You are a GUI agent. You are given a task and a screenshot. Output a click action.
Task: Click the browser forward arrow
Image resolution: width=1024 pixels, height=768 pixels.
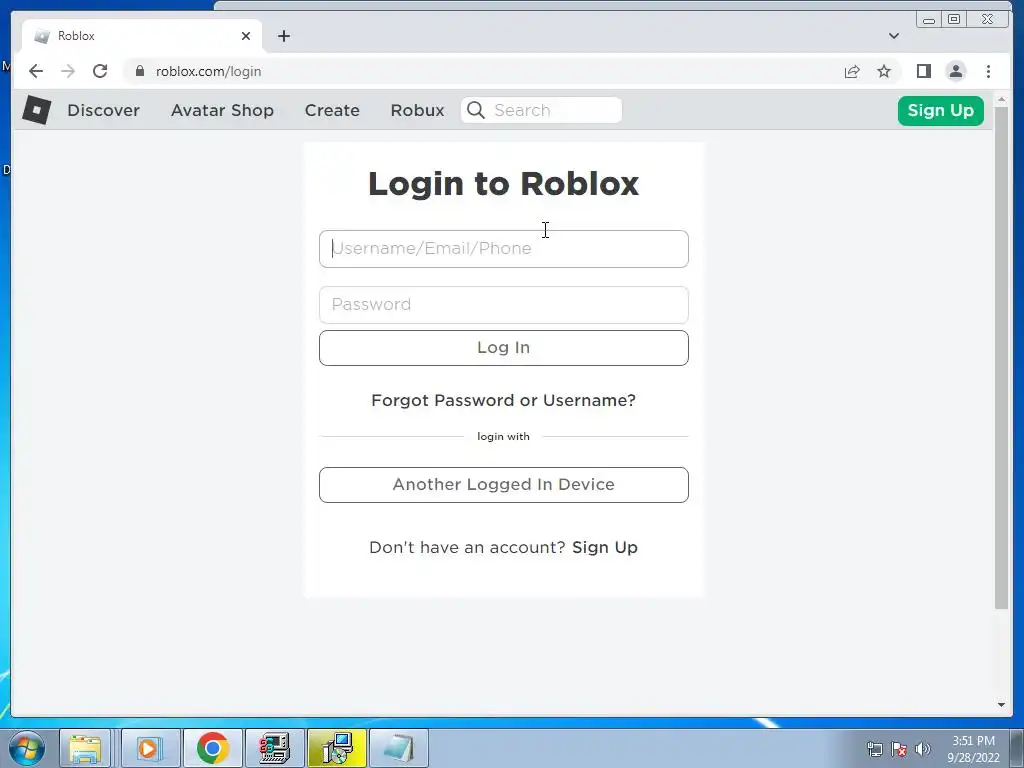click(68, 71)
